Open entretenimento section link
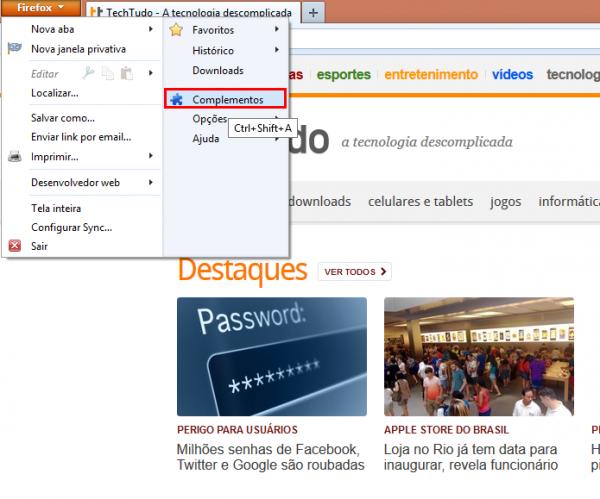The image size is (600, 499). point(431,74)
